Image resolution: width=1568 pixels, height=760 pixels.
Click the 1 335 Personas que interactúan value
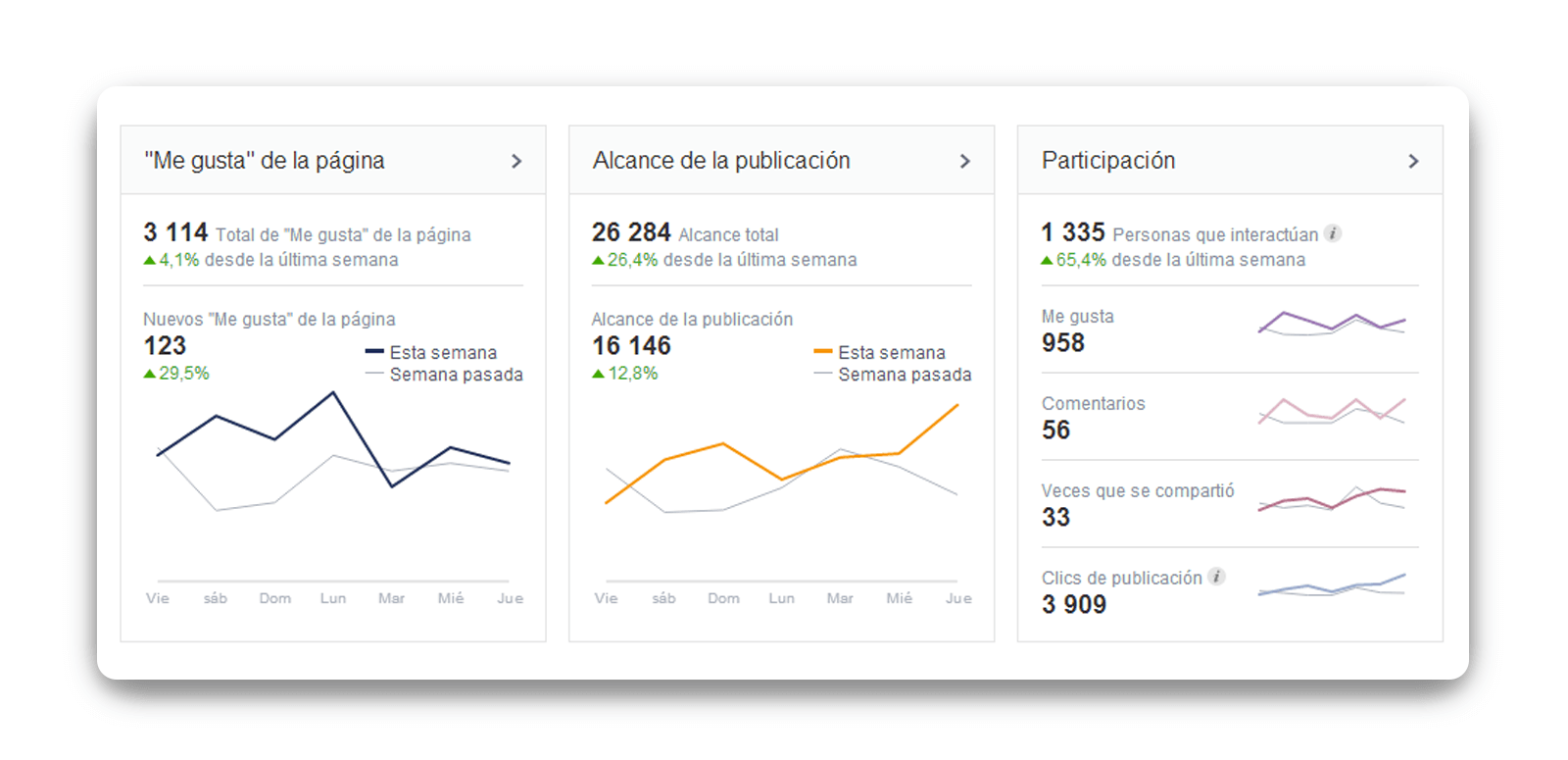point(1073,232)
